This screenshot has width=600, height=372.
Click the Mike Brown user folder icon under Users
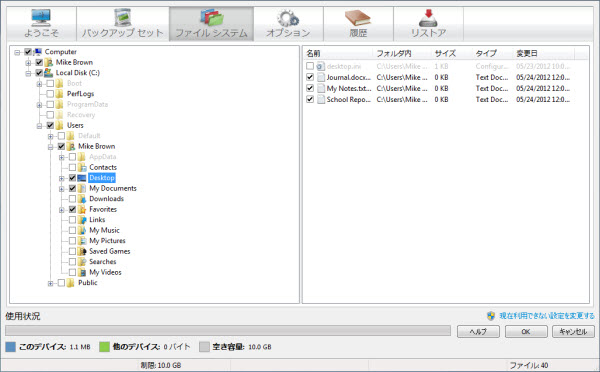(70, 146)
